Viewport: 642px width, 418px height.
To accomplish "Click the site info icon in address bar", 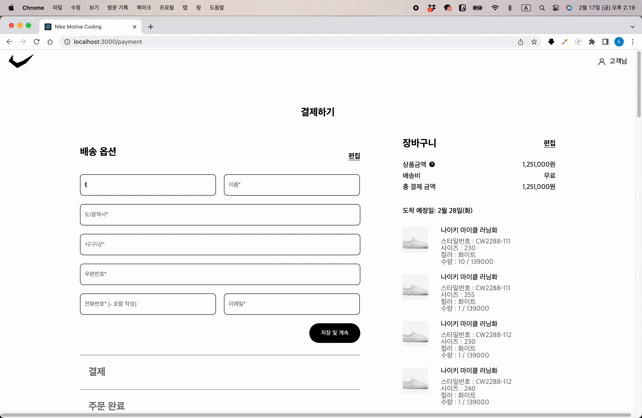I will [67, 42].
